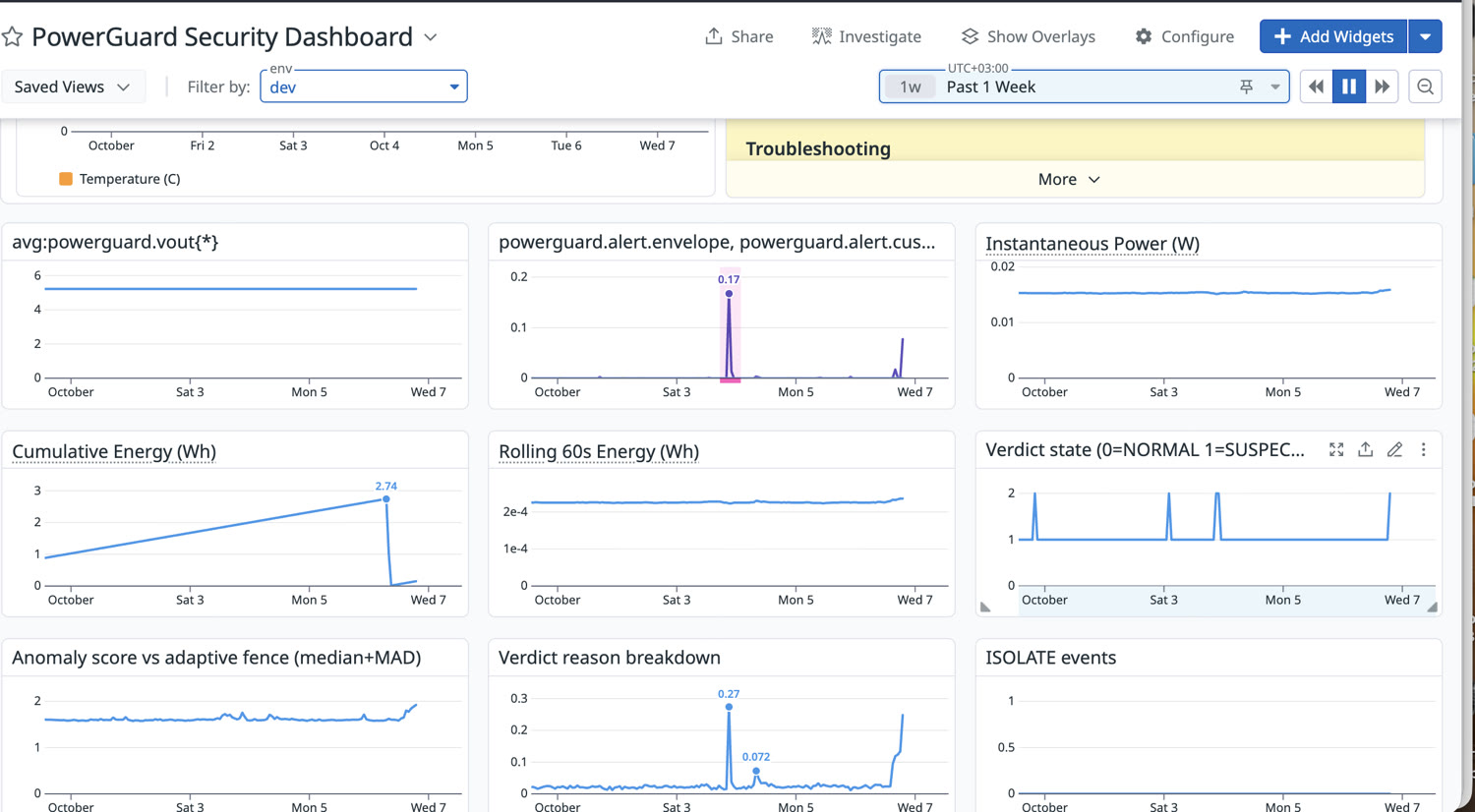Pause live dashboard updates

(x=1349, y=87)
